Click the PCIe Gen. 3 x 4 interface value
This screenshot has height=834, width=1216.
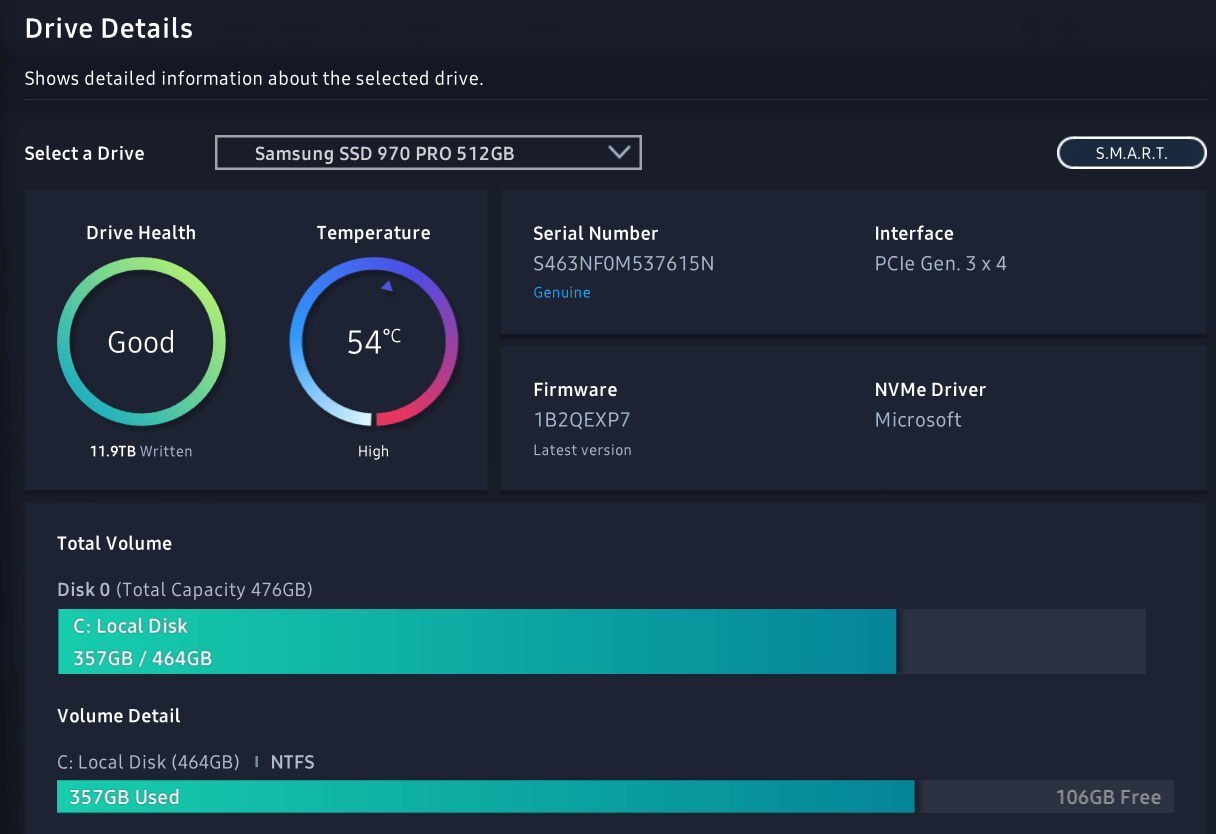coord(941,264)
